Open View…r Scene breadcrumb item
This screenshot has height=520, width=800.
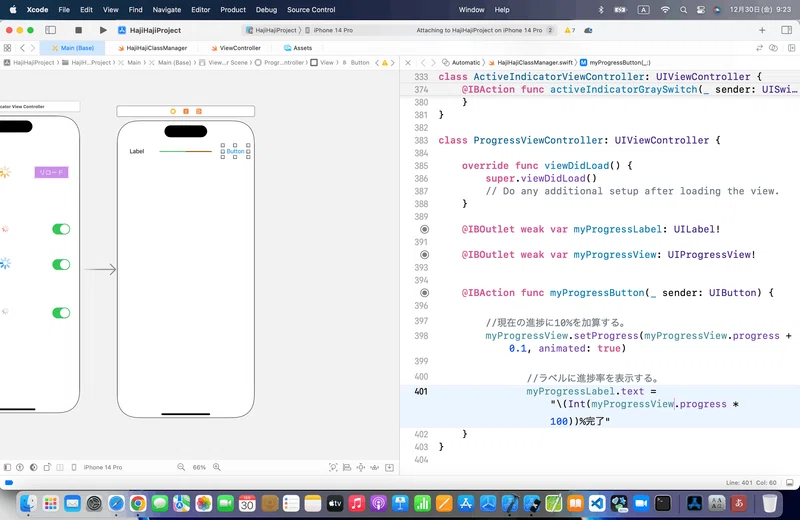click(x=223, y=63)
